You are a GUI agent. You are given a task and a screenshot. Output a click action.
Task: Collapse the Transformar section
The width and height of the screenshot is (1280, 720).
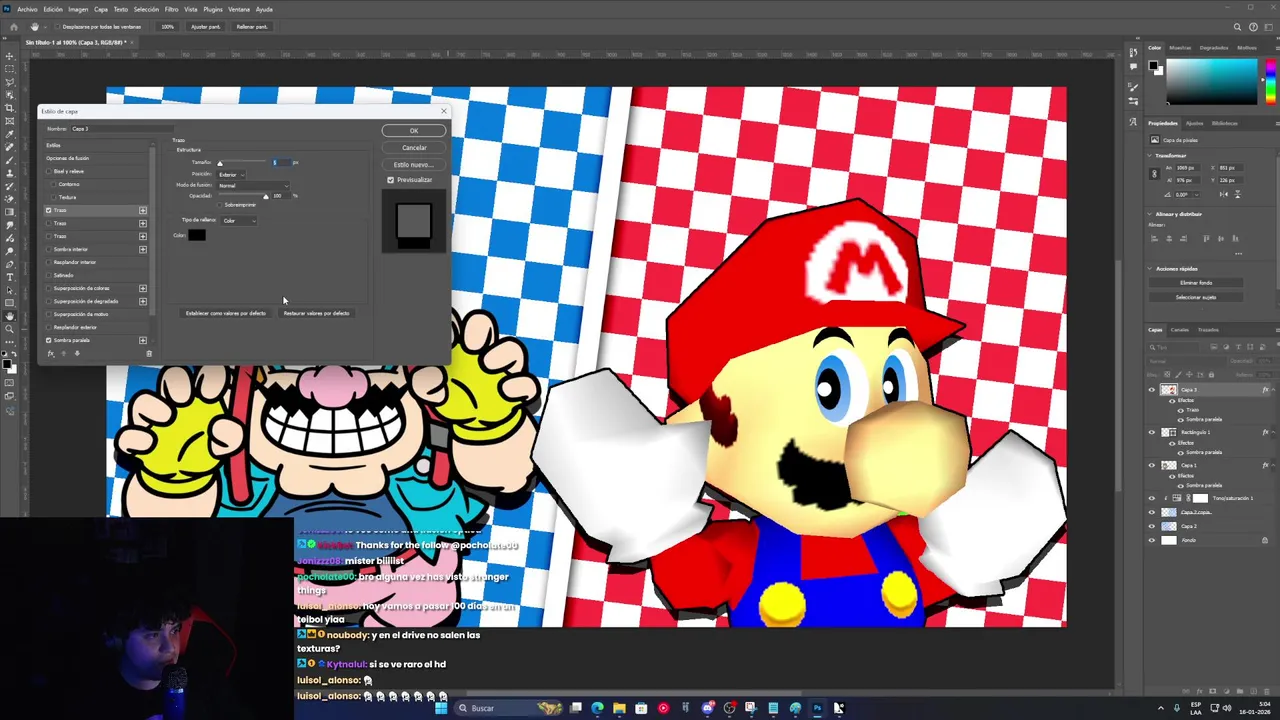(1150, 155)
